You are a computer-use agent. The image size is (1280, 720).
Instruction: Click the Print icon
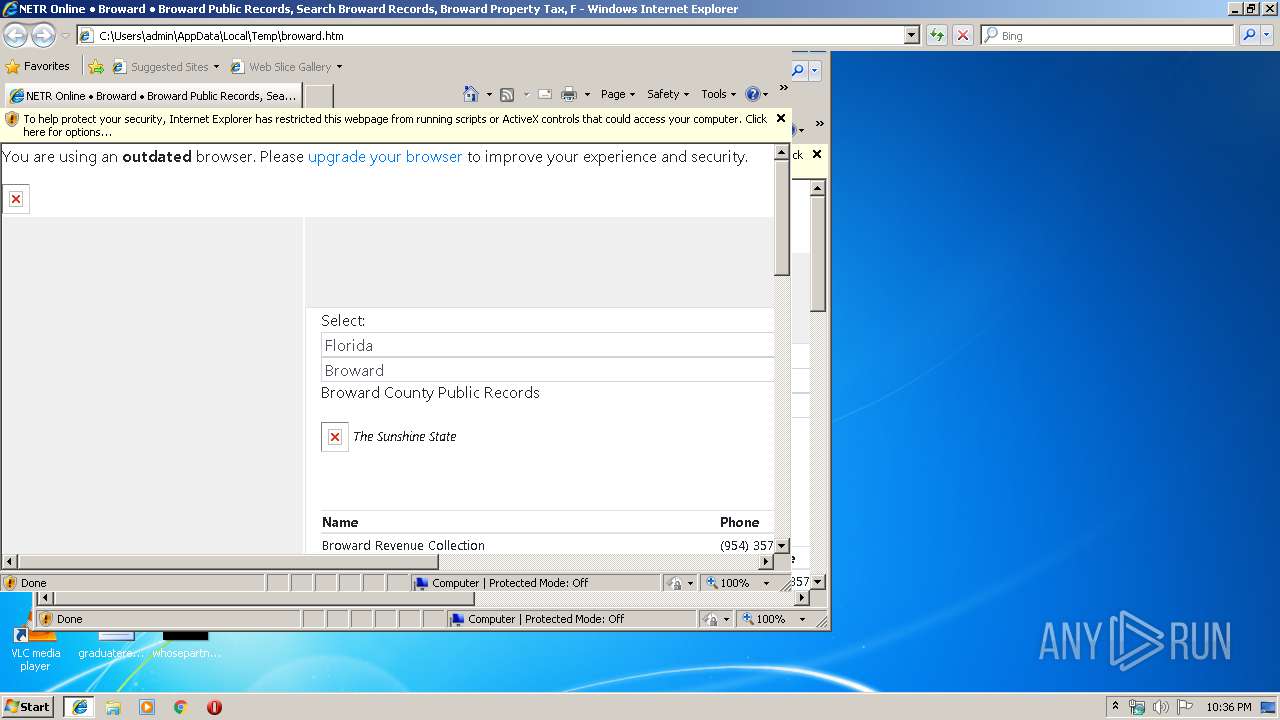[569, 94]
